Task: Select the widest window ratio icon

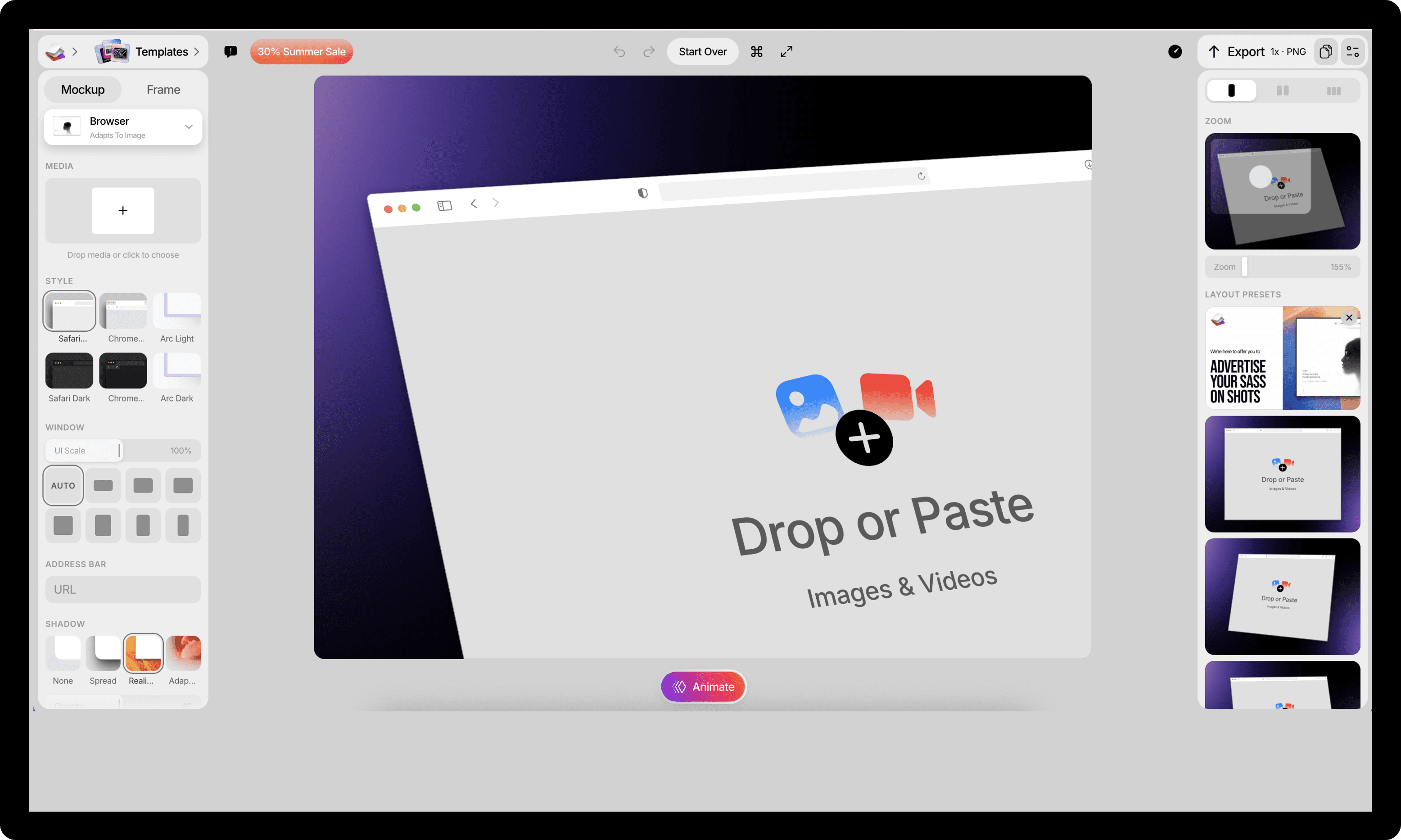Action: [x=103, y=486]
